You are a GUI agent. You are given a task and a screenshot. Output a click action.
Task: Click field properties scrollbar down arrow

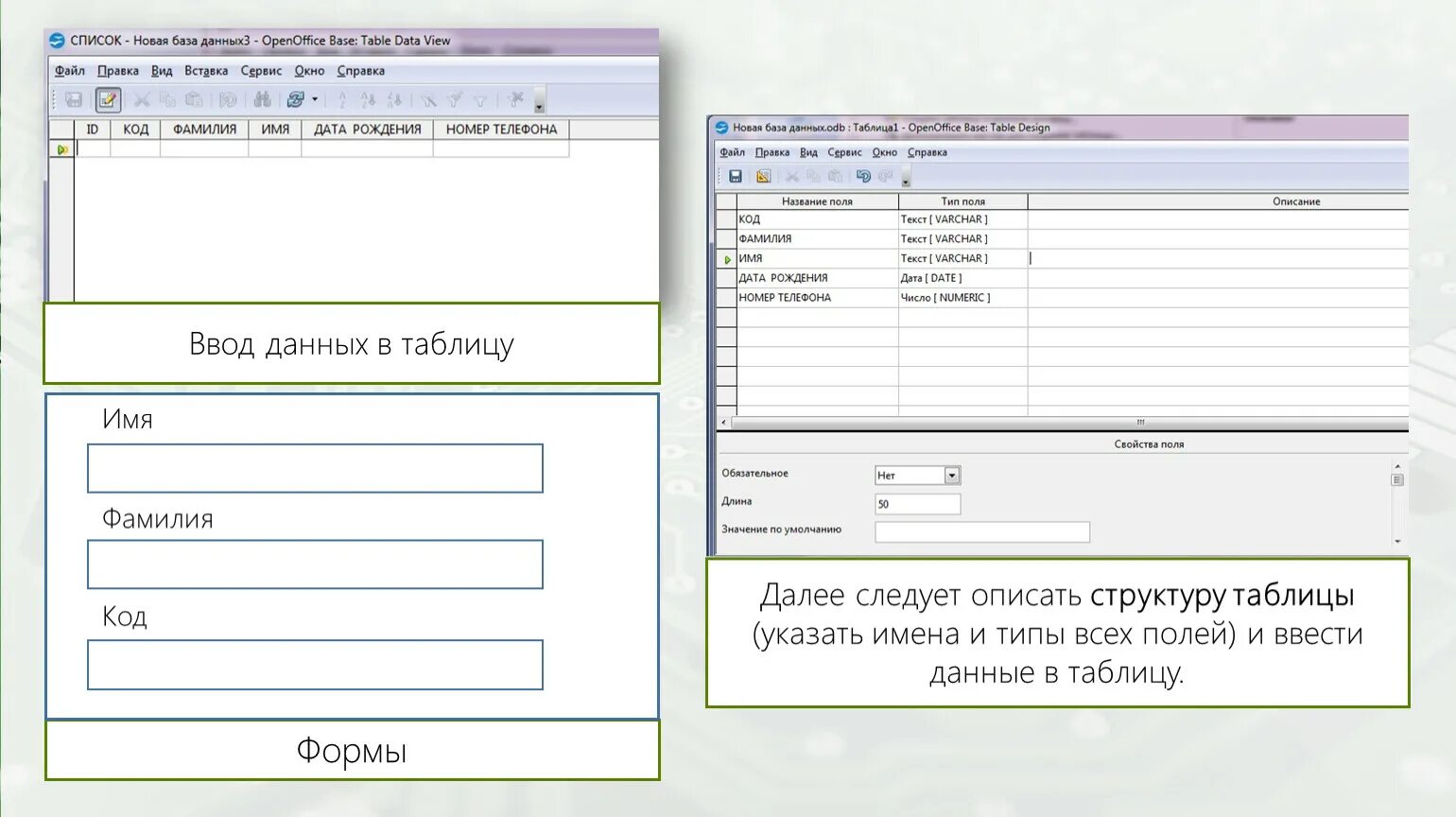coord(1397,543)
